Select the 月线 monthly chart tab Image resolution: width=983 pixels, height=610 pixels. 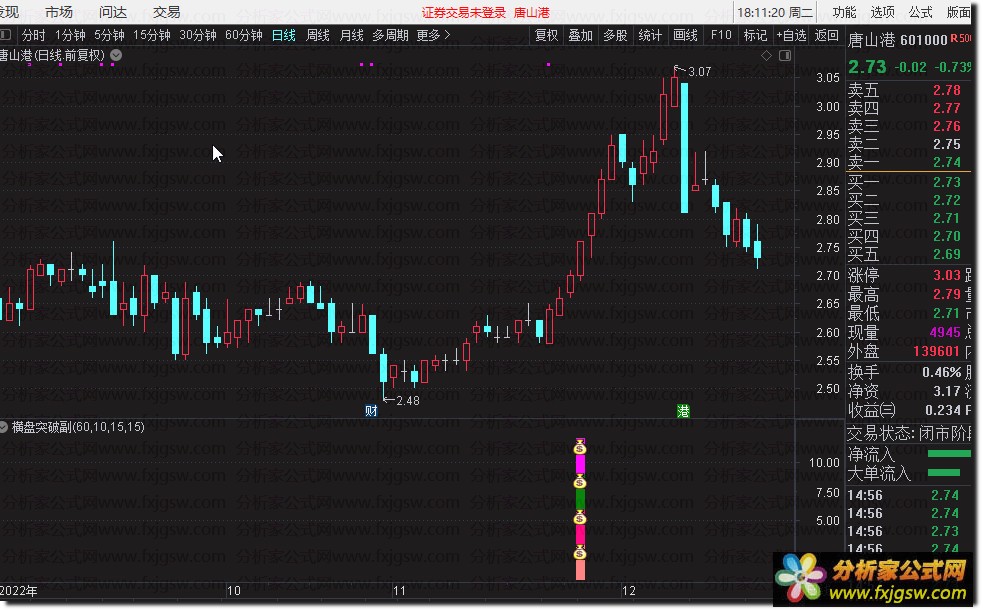[x=351, y=35]
